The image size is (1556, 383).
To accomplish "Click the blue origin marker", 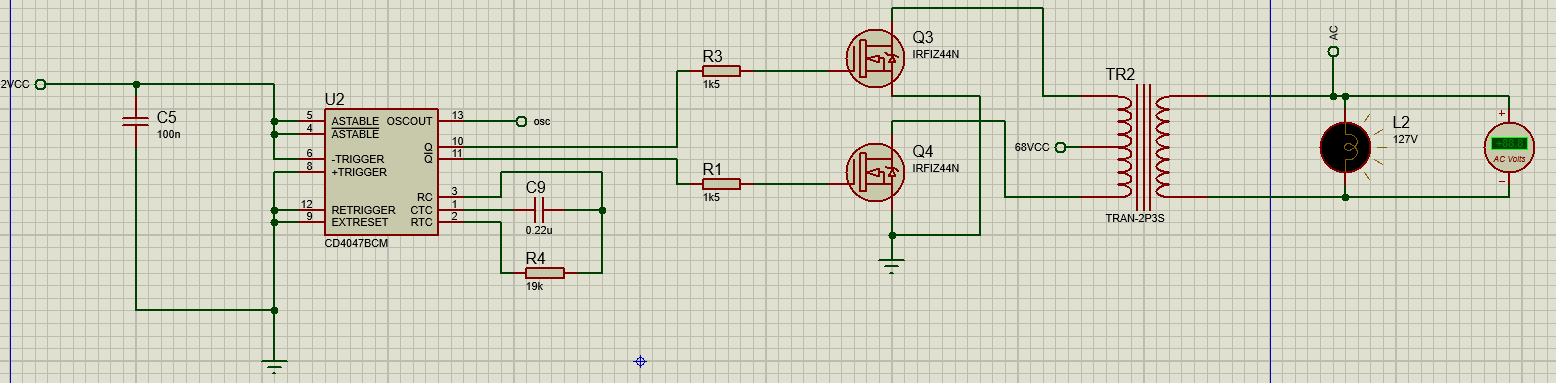I will (641, 361).
